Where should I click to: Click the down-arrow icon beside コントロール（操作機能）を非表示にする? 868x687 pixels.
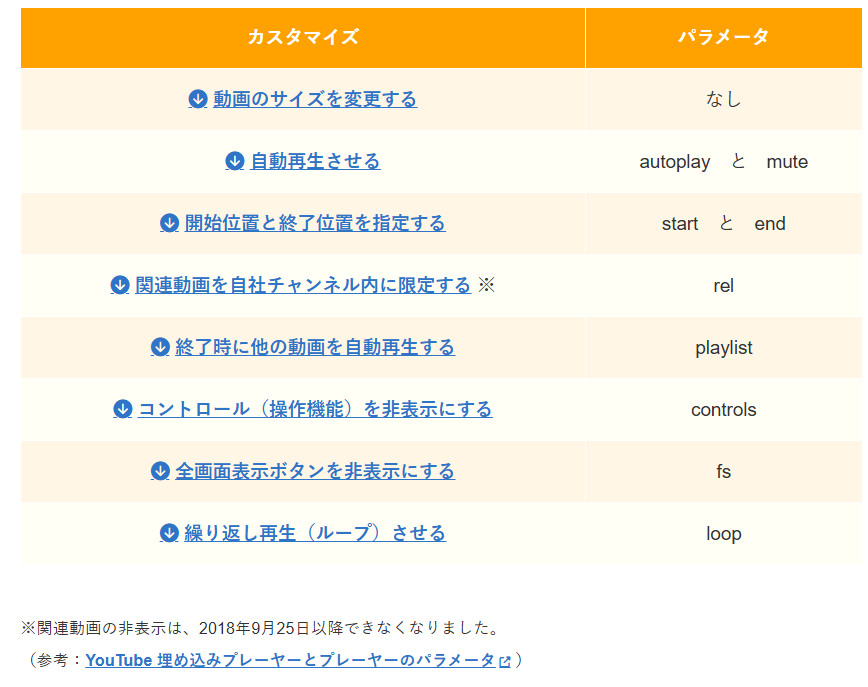click(123, 409)
